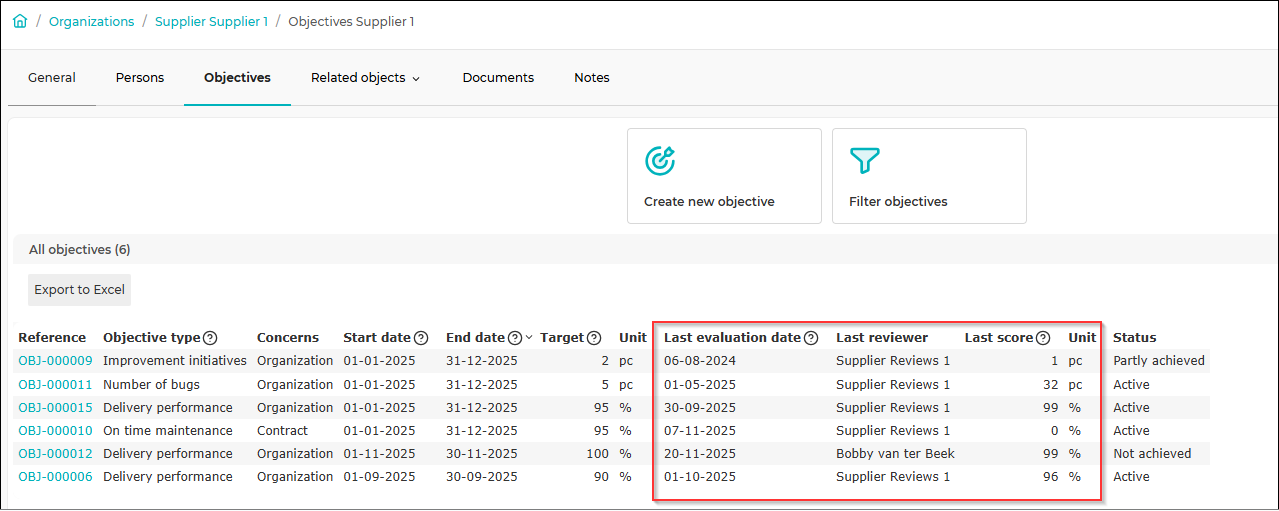Sort by Reference column header

(x=52, y=338)
